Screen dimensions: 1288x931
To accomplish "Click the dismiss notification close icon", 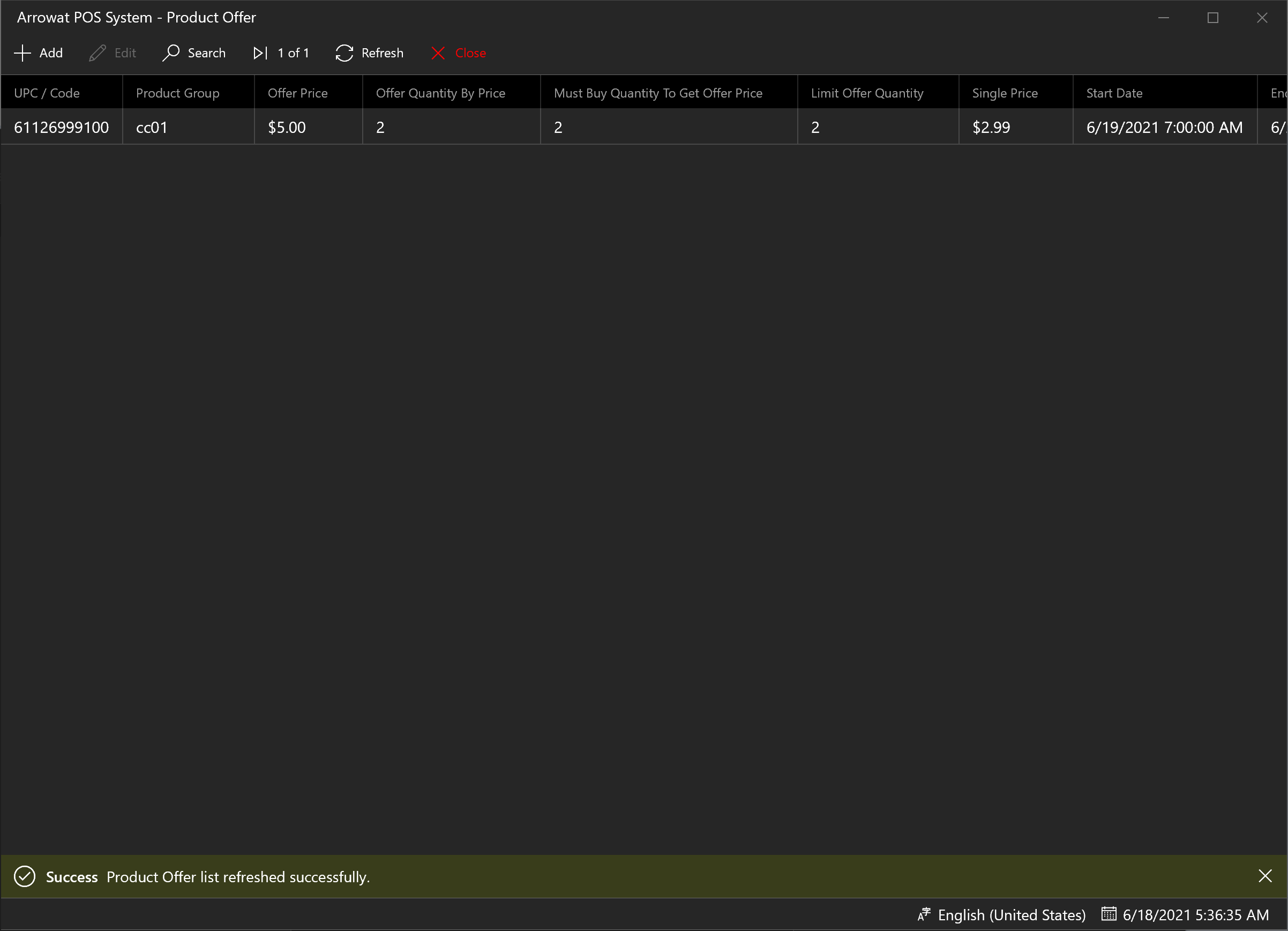I will pos(1265,876).
